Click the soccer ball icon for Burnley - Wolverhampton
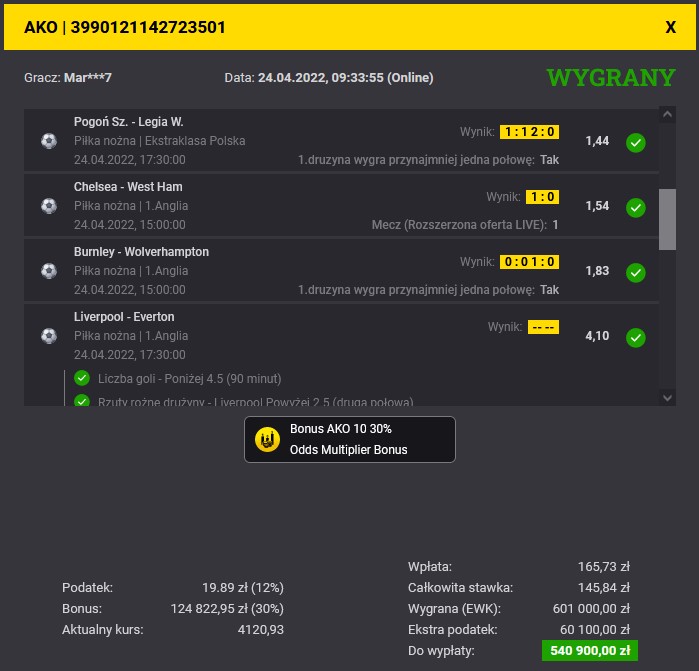 (49, 271)
